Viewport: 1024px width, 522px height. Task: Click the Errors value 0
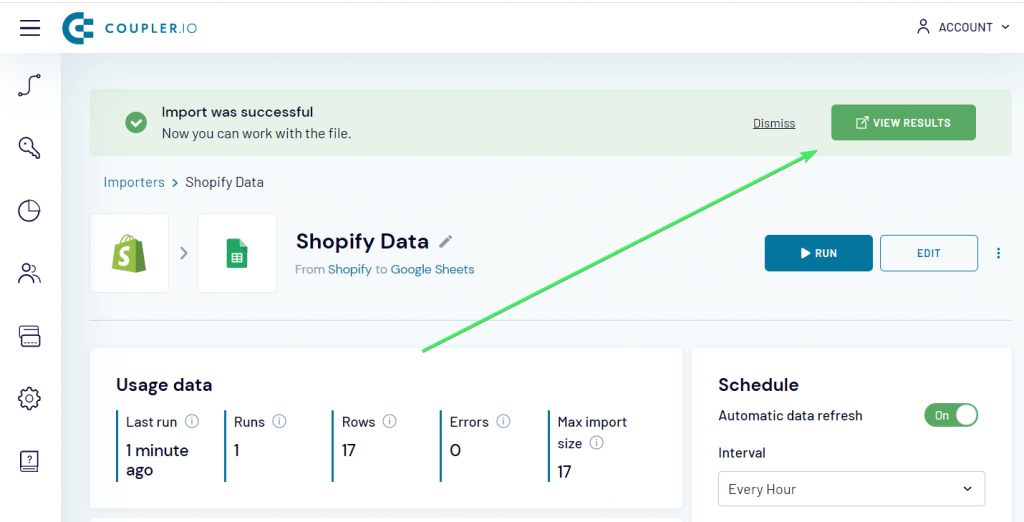tap(455, 450)
